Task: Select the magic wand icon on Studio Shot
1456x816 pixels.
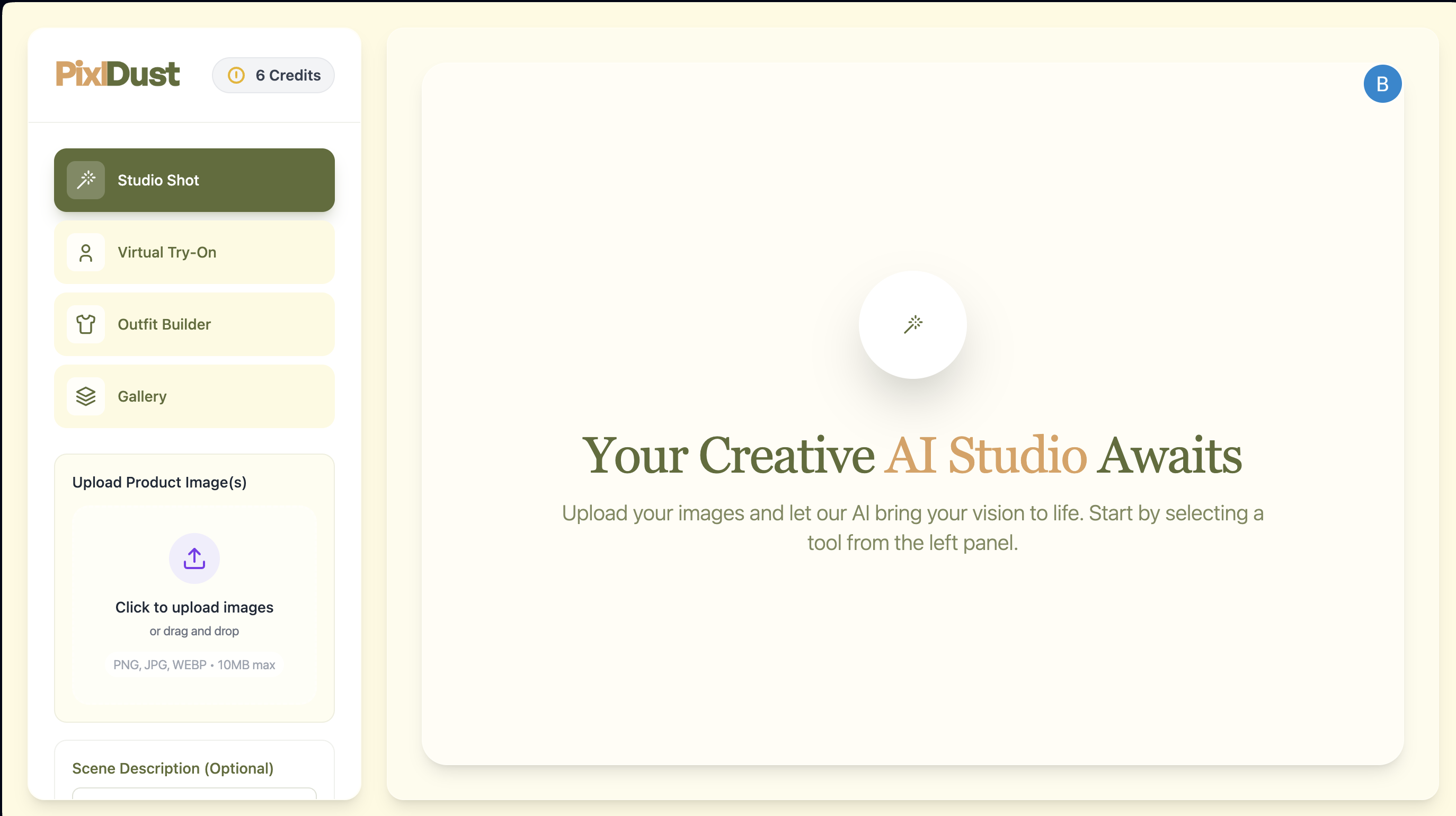Action: 85,180
